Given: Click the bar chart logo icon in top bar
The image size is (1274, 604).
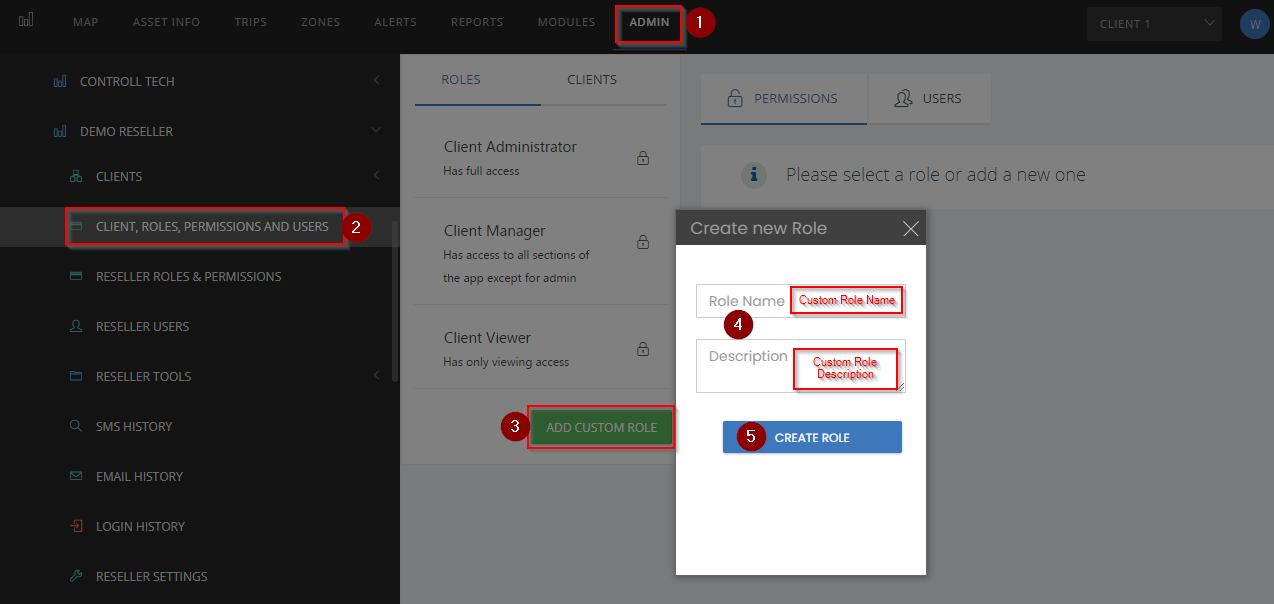Looking at the screenshot, I should [x=26, y=20].
